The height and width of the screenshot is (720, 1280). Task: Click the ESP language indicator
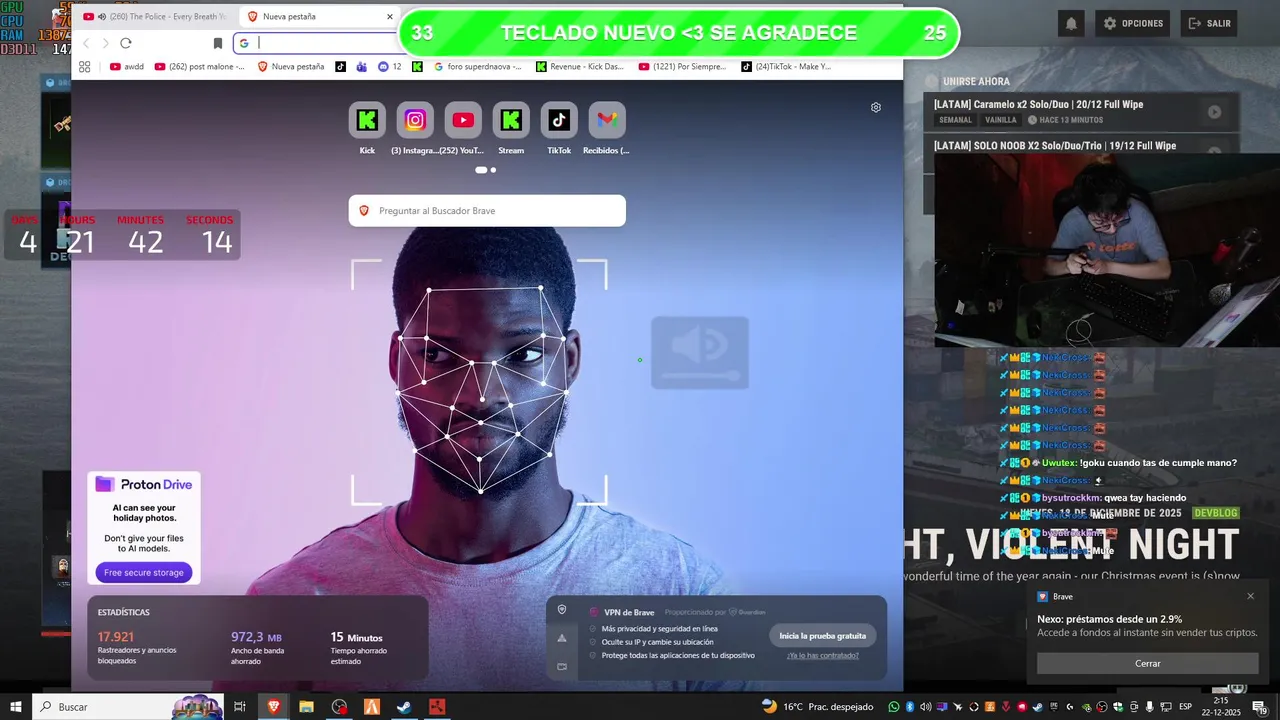point(1185,707)
